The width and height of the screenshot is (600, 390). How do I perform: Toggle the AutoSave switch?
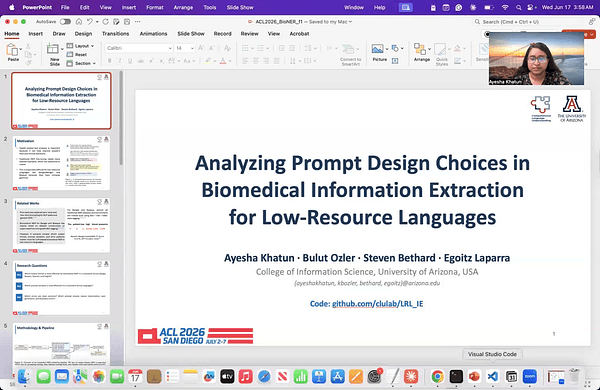pos(65,22)
